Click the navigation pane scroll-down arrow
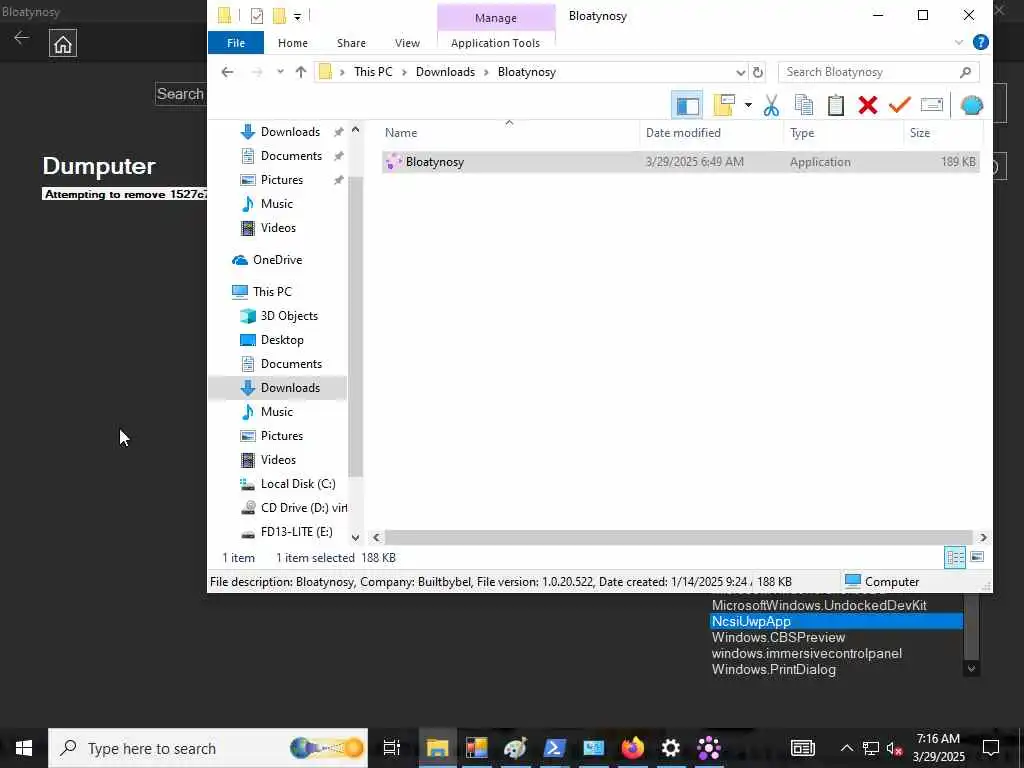 [x=355, y=537]
